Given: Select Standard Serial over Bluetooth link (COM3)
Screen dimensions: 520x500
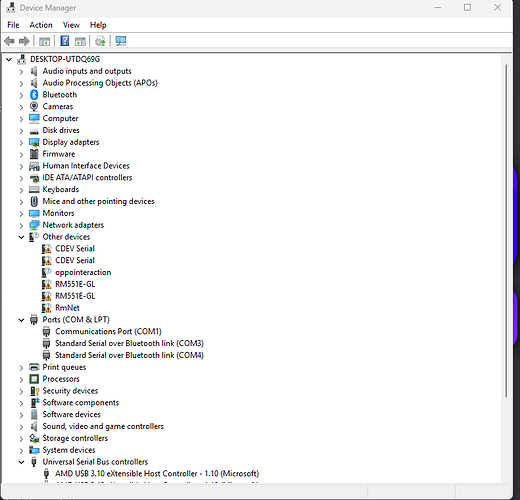Looking at the screenshot, I should [129, 343].
